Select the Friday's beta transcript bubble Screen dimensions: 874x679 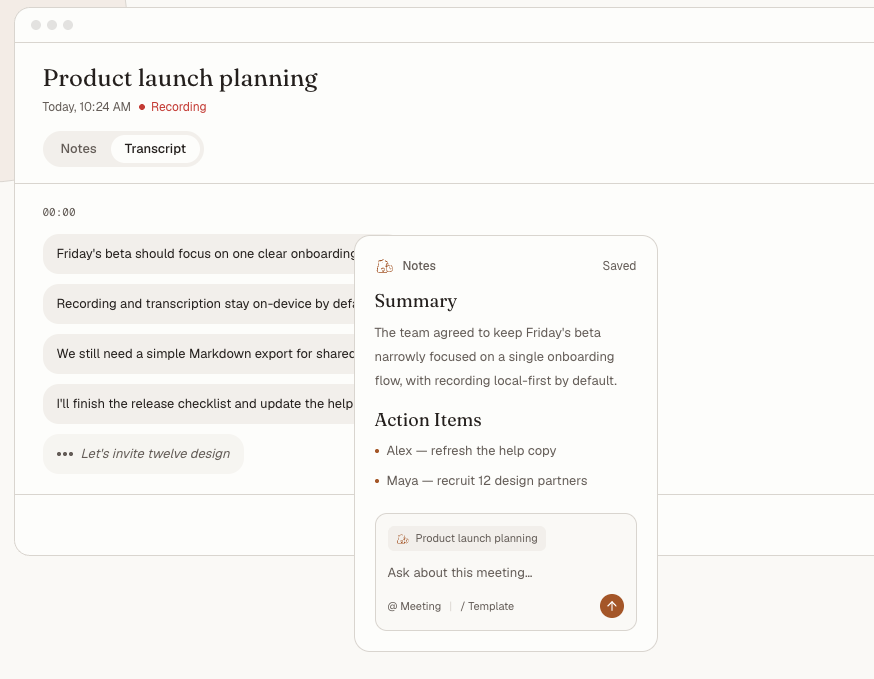pos(199,254)
